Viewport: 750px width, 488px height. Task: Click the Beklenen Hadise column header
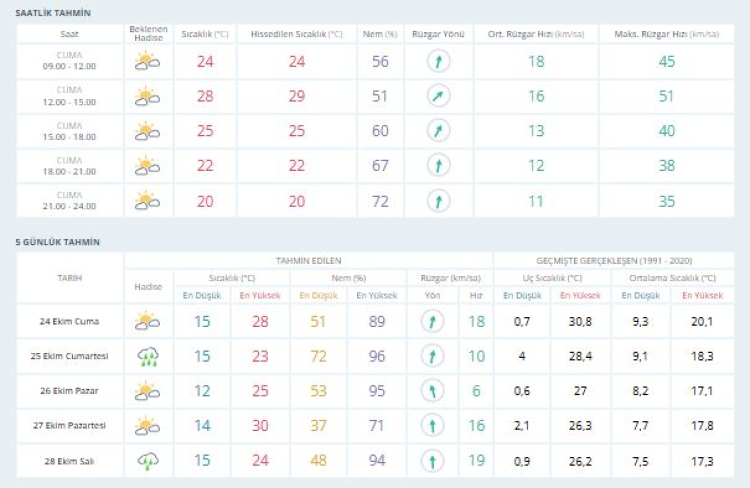coord(148,33)
